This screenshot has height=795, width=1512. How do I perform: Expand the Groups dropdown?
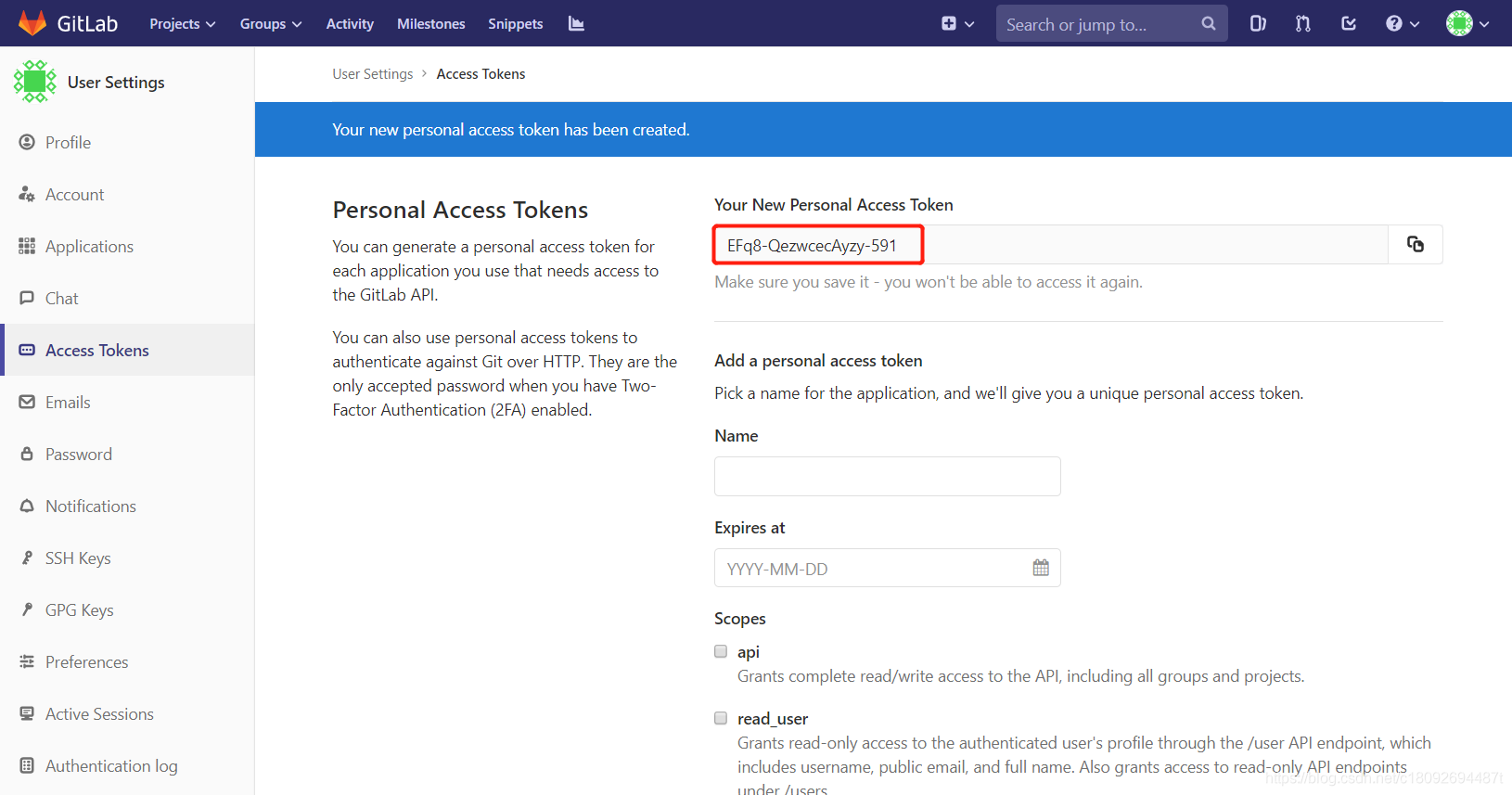point(271,24)
